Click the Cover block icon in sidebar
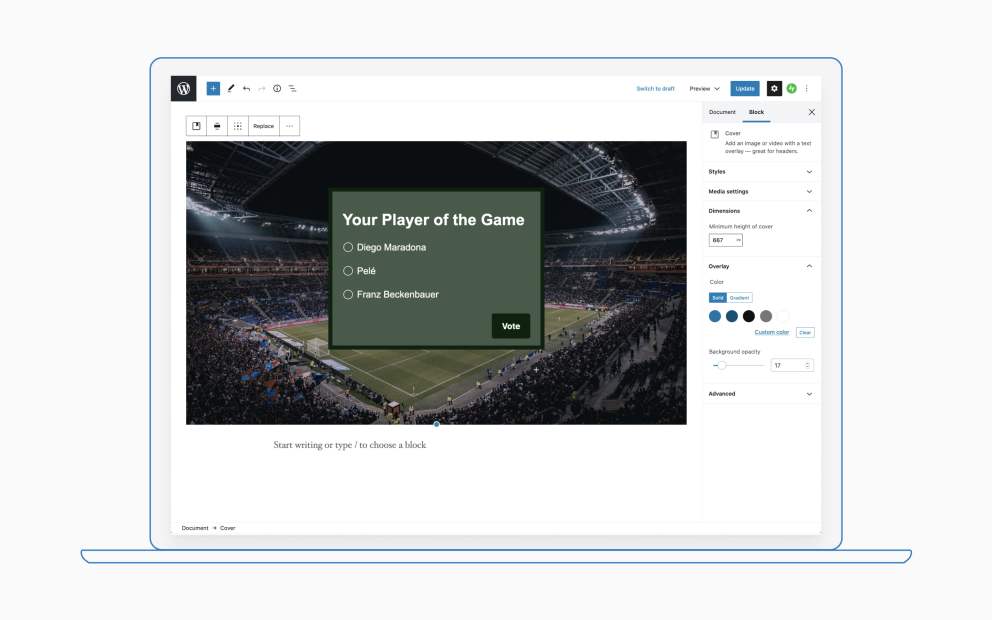The height and width of the screenshot is (620, 992). (x=714, y=134)
